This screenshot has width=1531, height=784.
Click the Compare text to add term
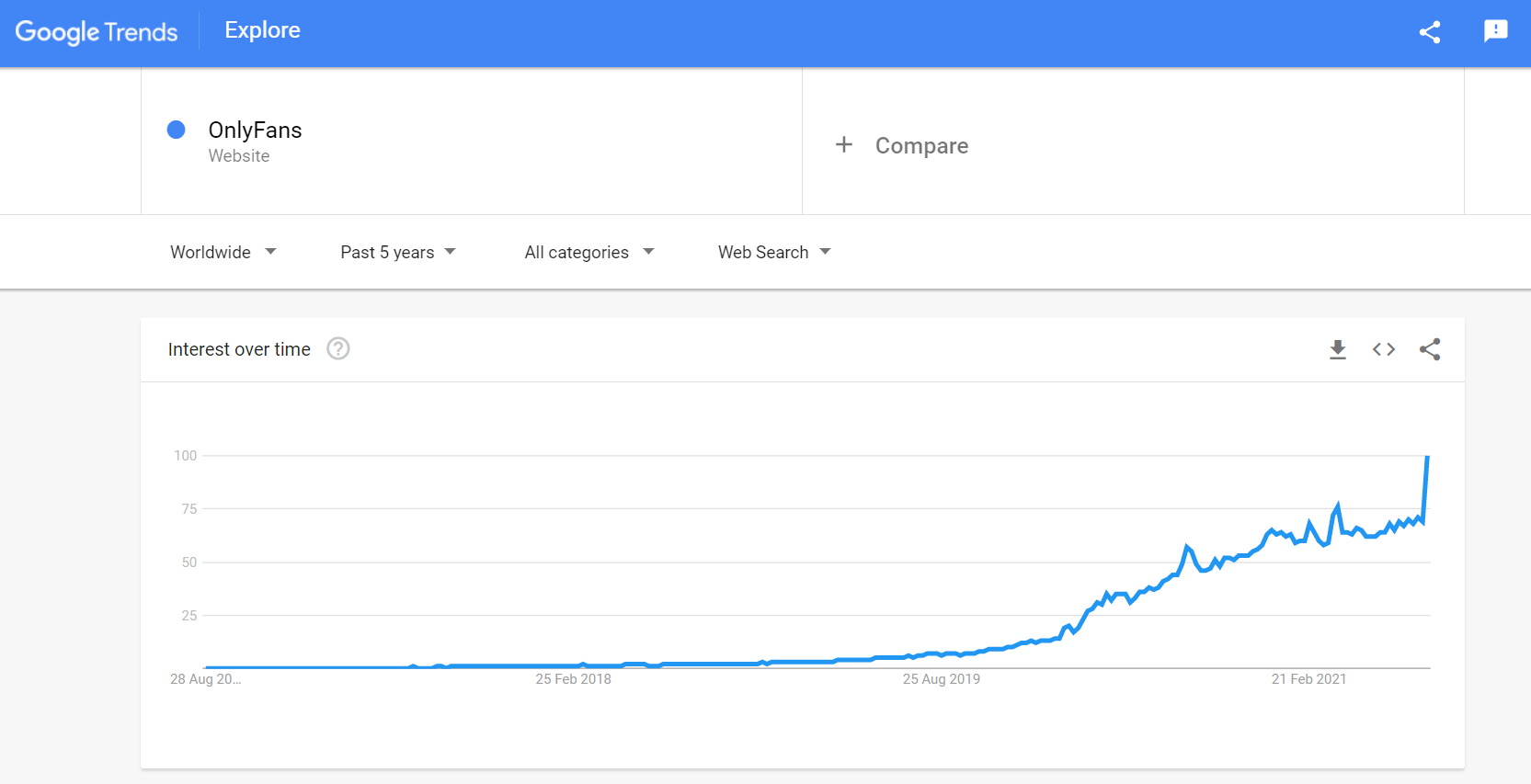[921, 146]
